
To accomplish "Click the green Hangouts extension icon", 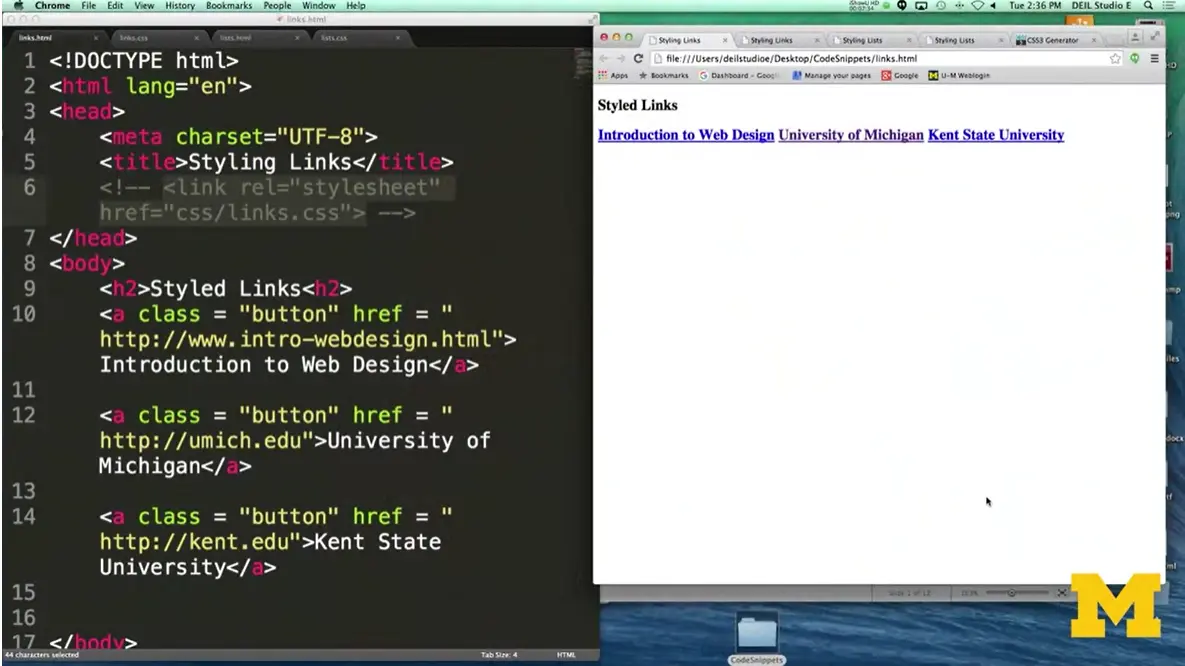I will pos(1135,59).
